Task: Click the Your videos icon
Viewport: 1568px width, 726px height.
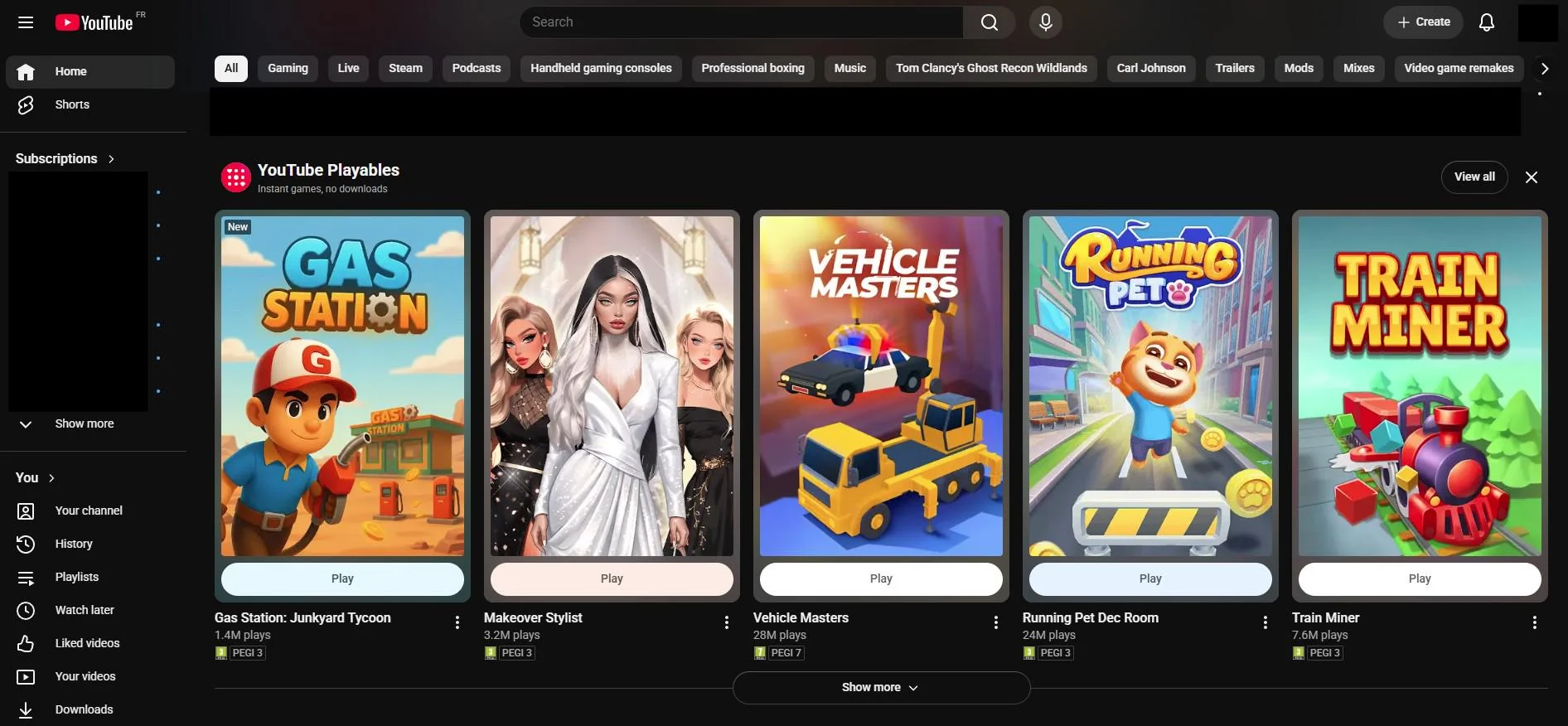Action: click(x=26, y=677)
